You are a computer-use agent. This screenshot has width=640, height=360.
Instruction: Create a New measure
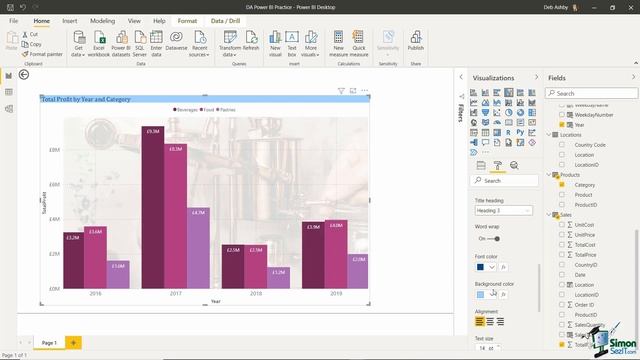[x=338, y=44]
